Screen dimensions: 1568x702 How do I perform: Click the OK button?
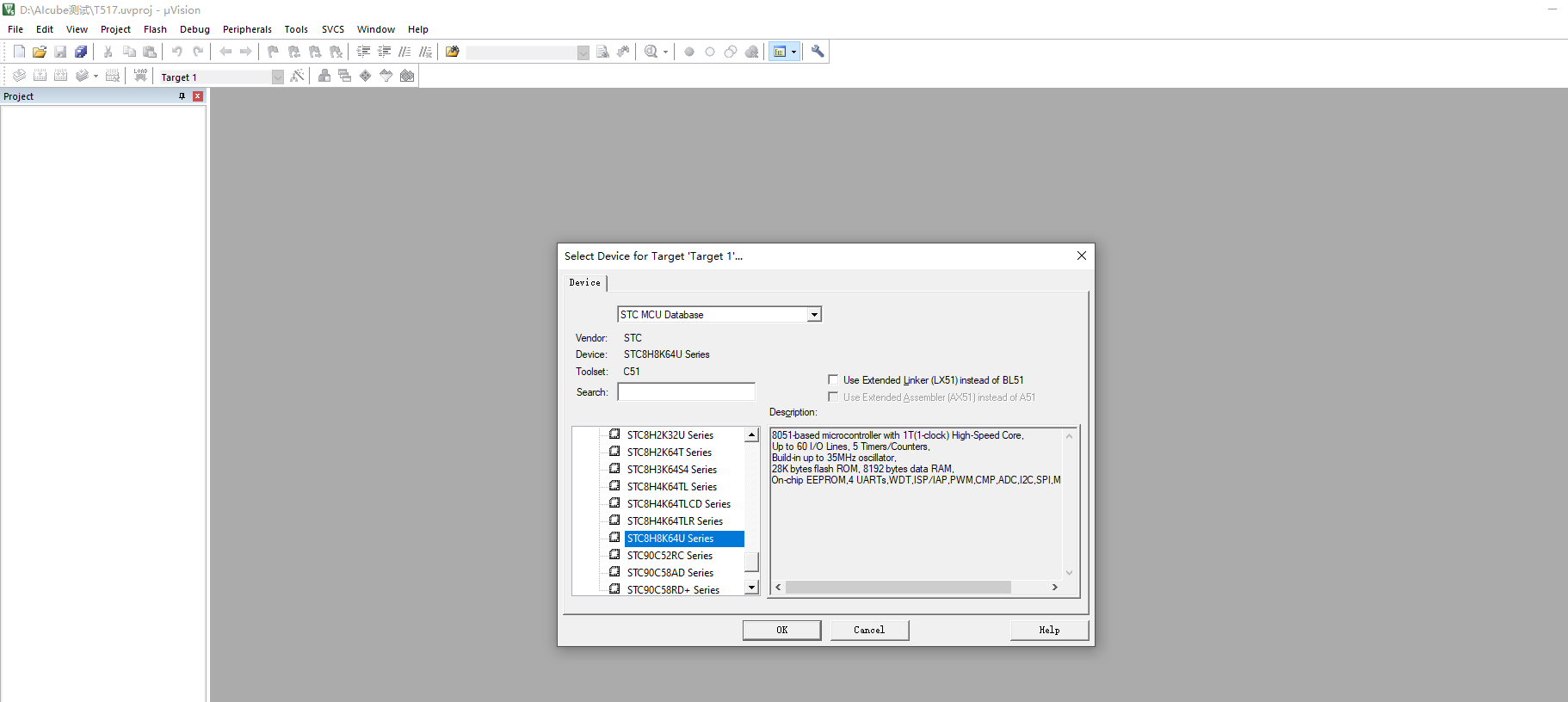(782, 630)
